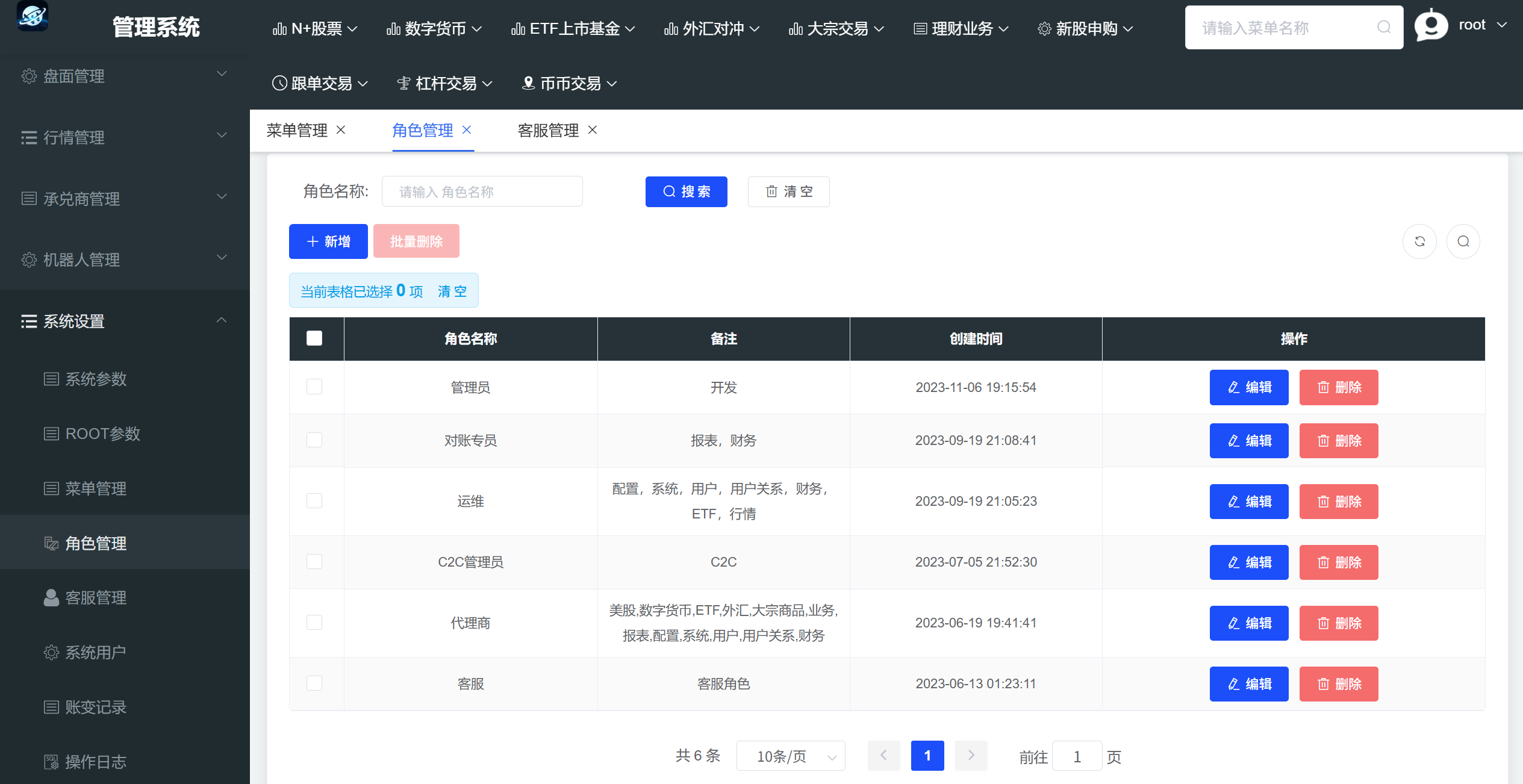Click 编辑 for the 运维 role
Screen dimensions: 1523x784
pyautogui.click(x=1248, y=502)
